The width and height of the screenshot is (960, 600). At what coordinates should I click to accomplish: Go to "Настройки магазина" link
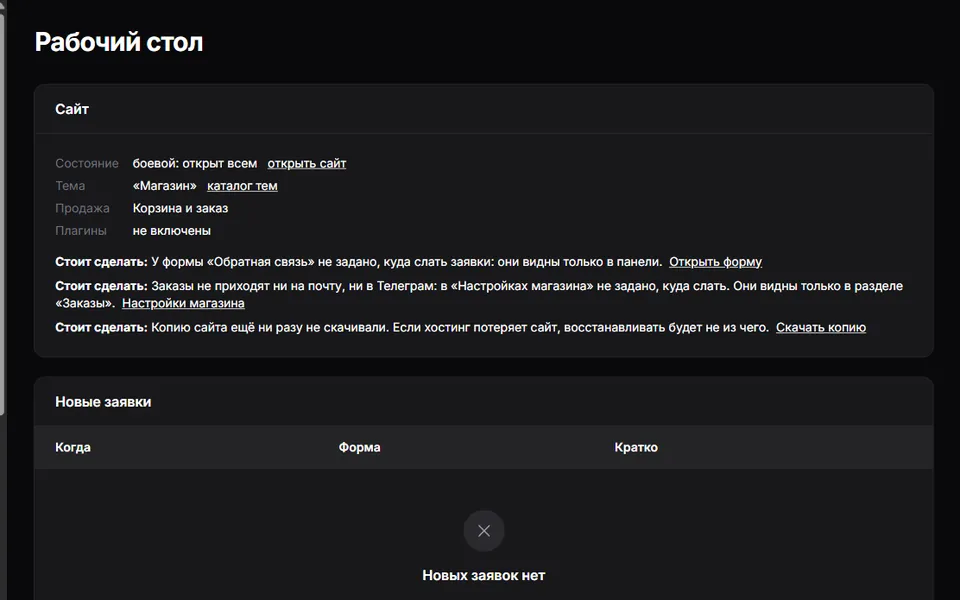[x=183, y=303]
